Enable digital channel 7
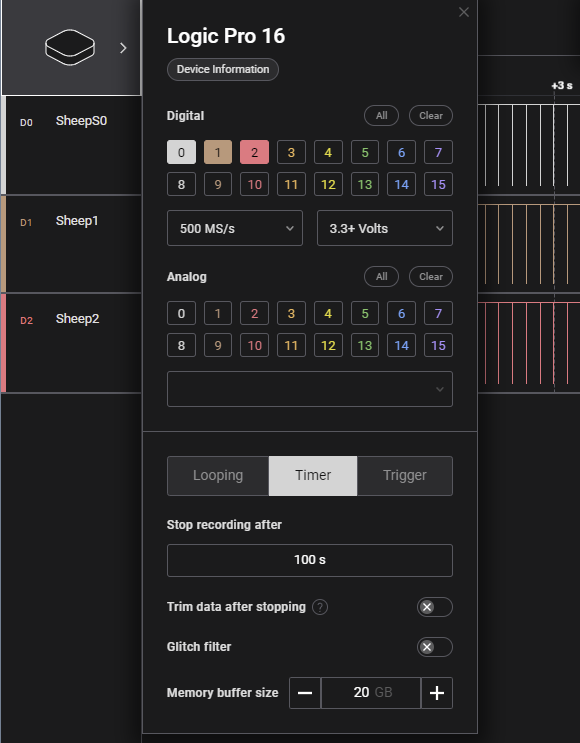 tap(438, 152)
